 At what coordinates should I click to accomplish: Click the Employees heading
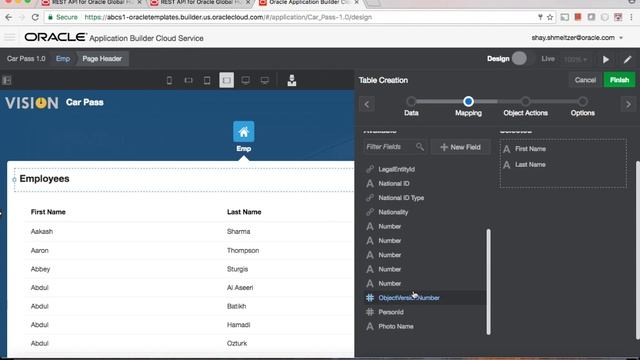click(44, 179)
